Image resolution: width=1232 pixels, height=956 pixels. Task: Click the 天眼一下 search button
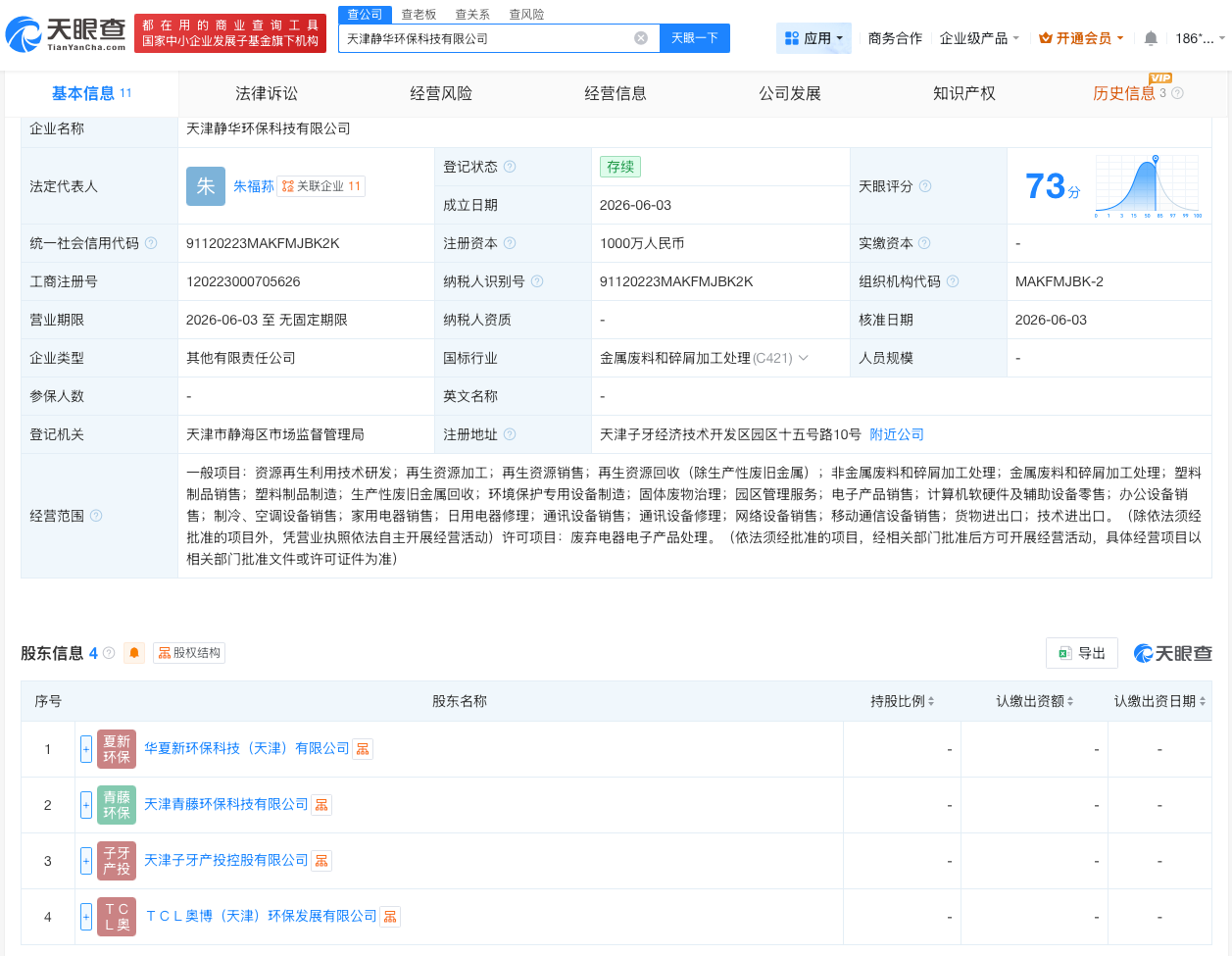(695, 38)
